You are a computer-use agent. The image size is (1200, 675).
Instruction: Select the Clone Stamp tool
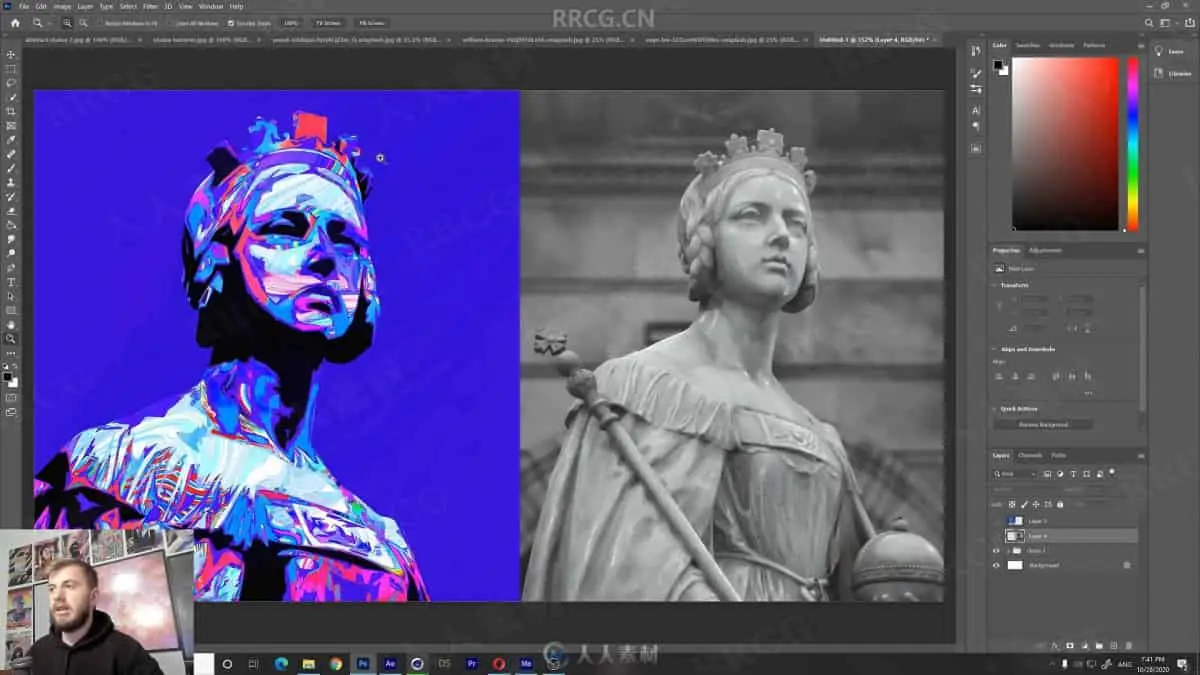[11, 183]
